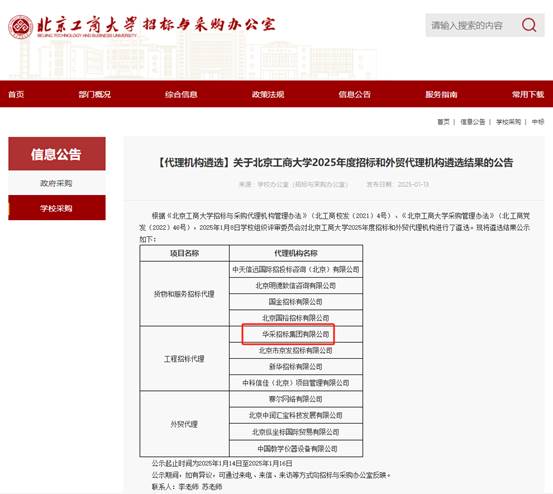Image resolution: width=553 pixels, height=494 pixels.
Task: Focus the search input field
Action: click(x=472, y=25)
